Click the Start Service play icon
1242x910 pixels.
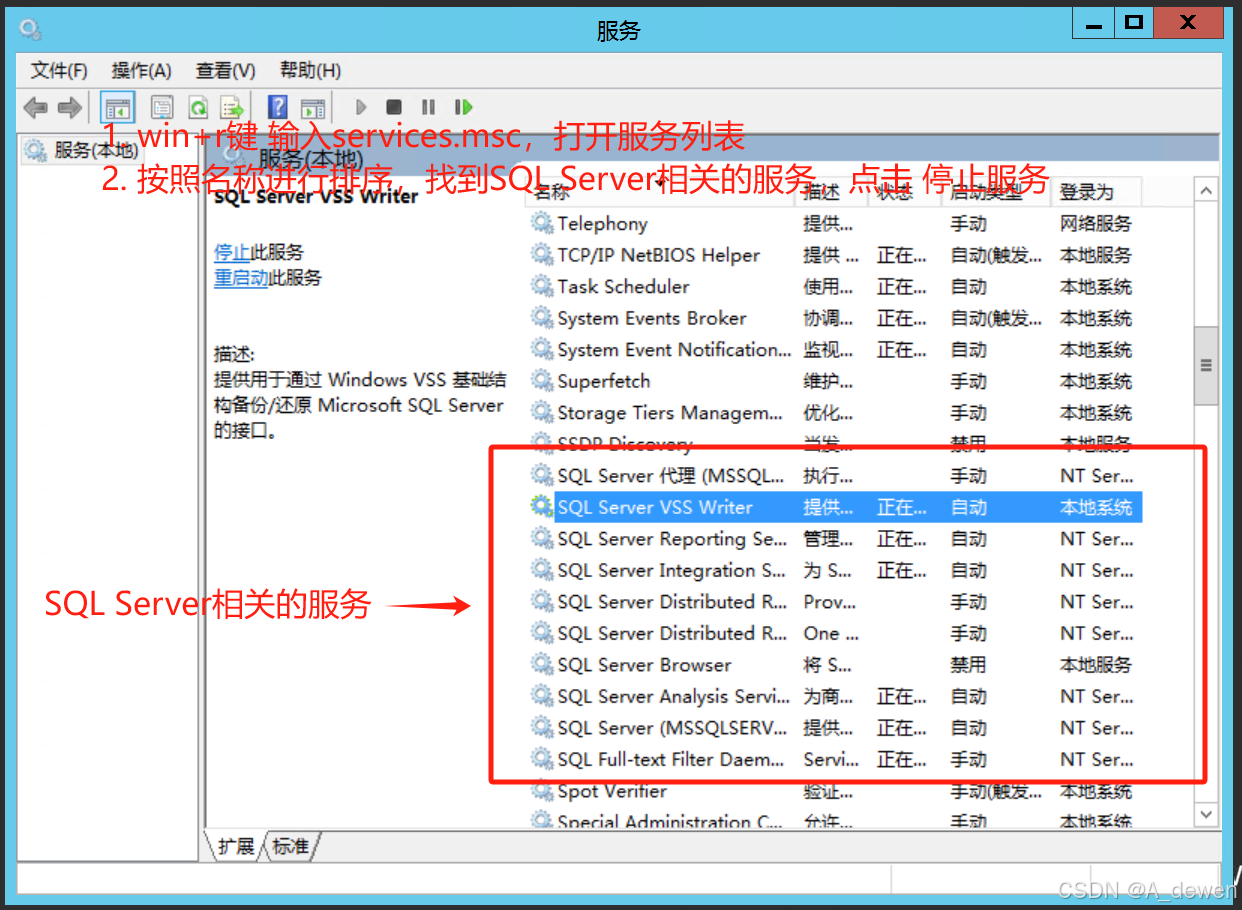pyautogui.click(x=362, y=107)
